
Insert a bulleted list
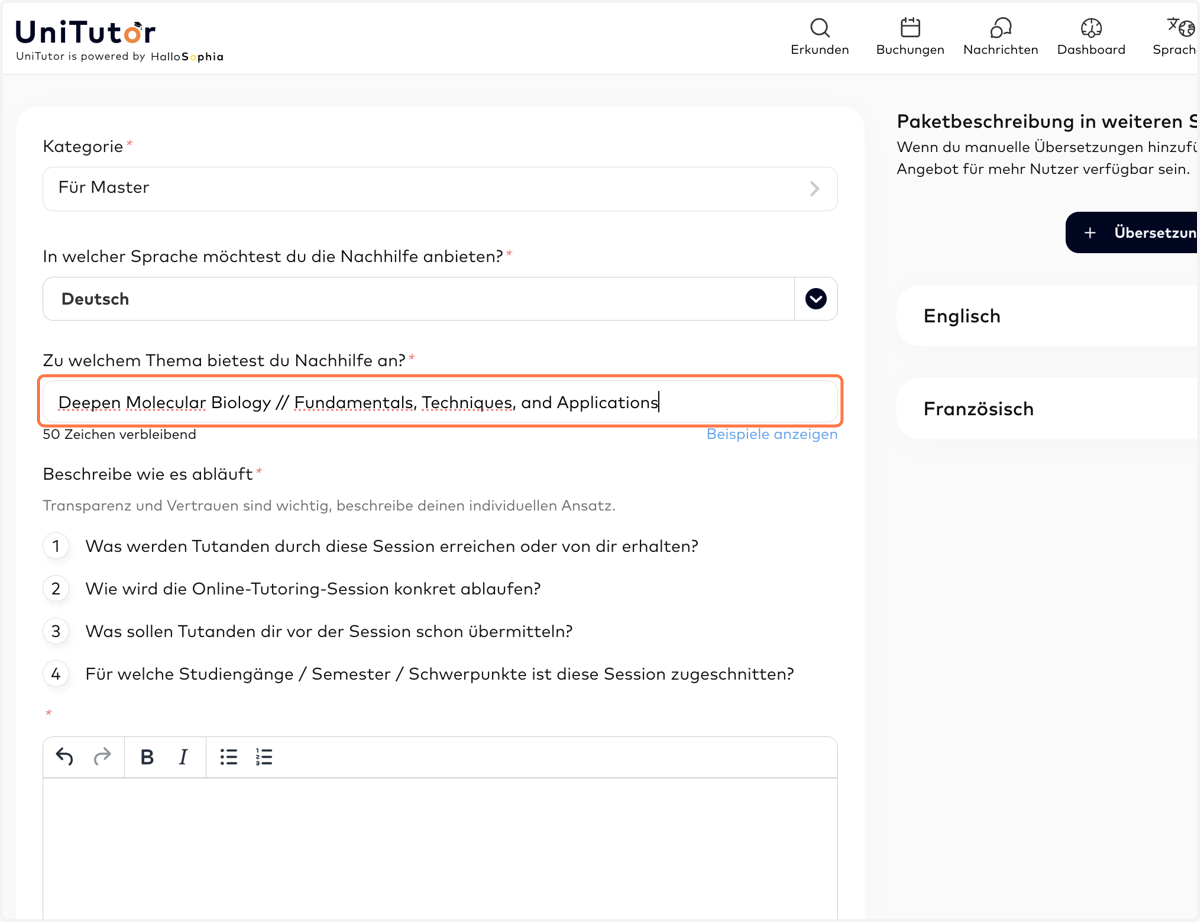229,757
